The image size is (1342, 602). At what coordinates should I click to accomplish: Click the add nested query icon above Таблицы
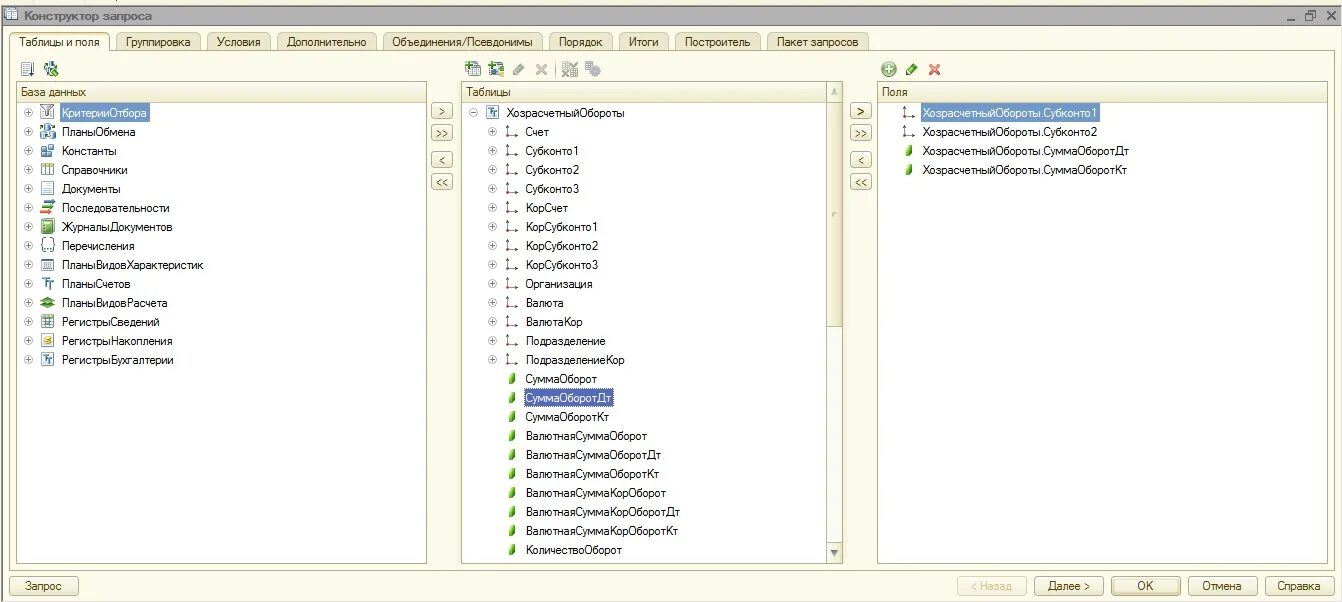(473, 69)
